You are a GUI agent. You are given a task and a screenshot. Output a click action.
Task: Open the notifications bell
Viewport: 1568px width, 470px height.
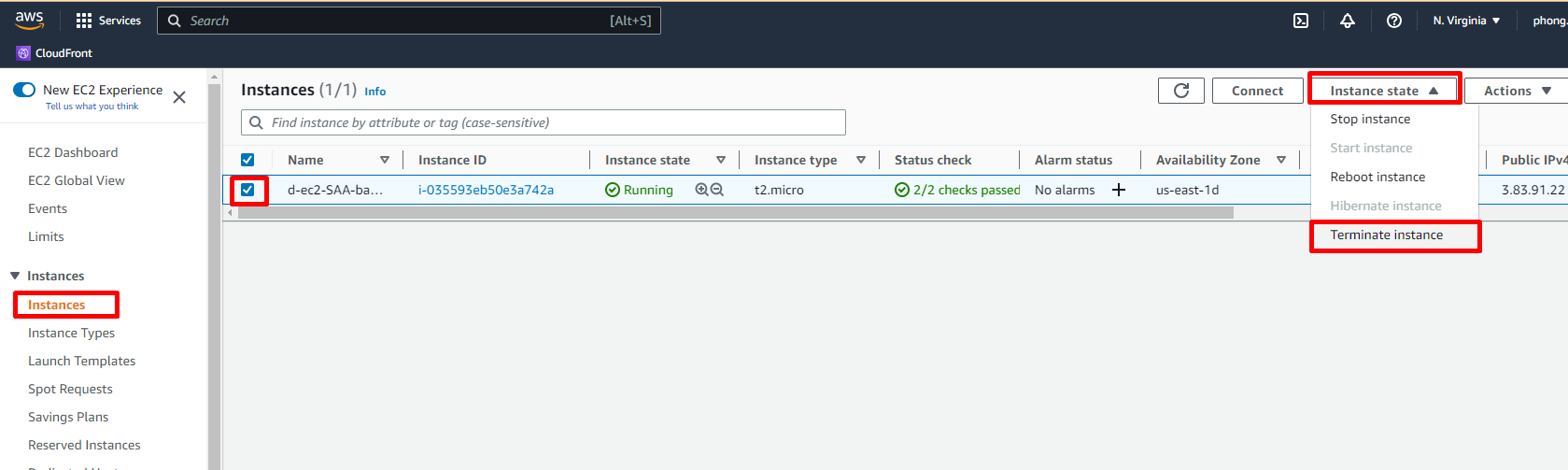[1347, 21]
